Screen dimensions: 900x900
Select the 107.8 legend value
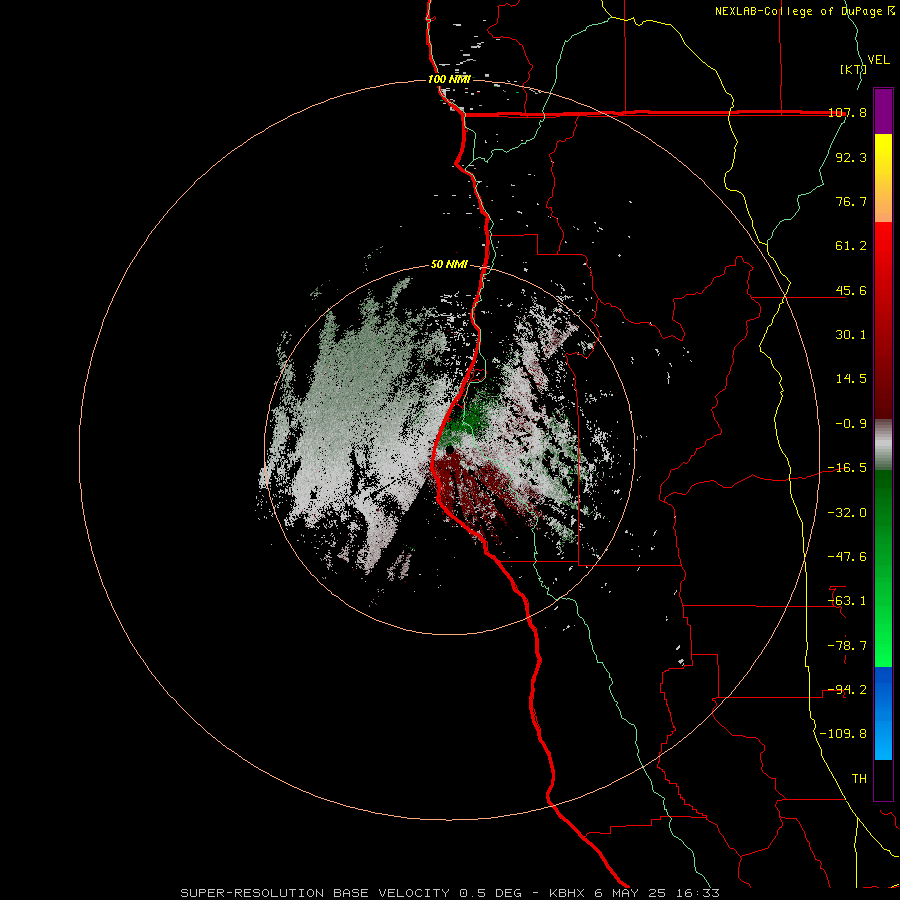click(x=847, y=112)
